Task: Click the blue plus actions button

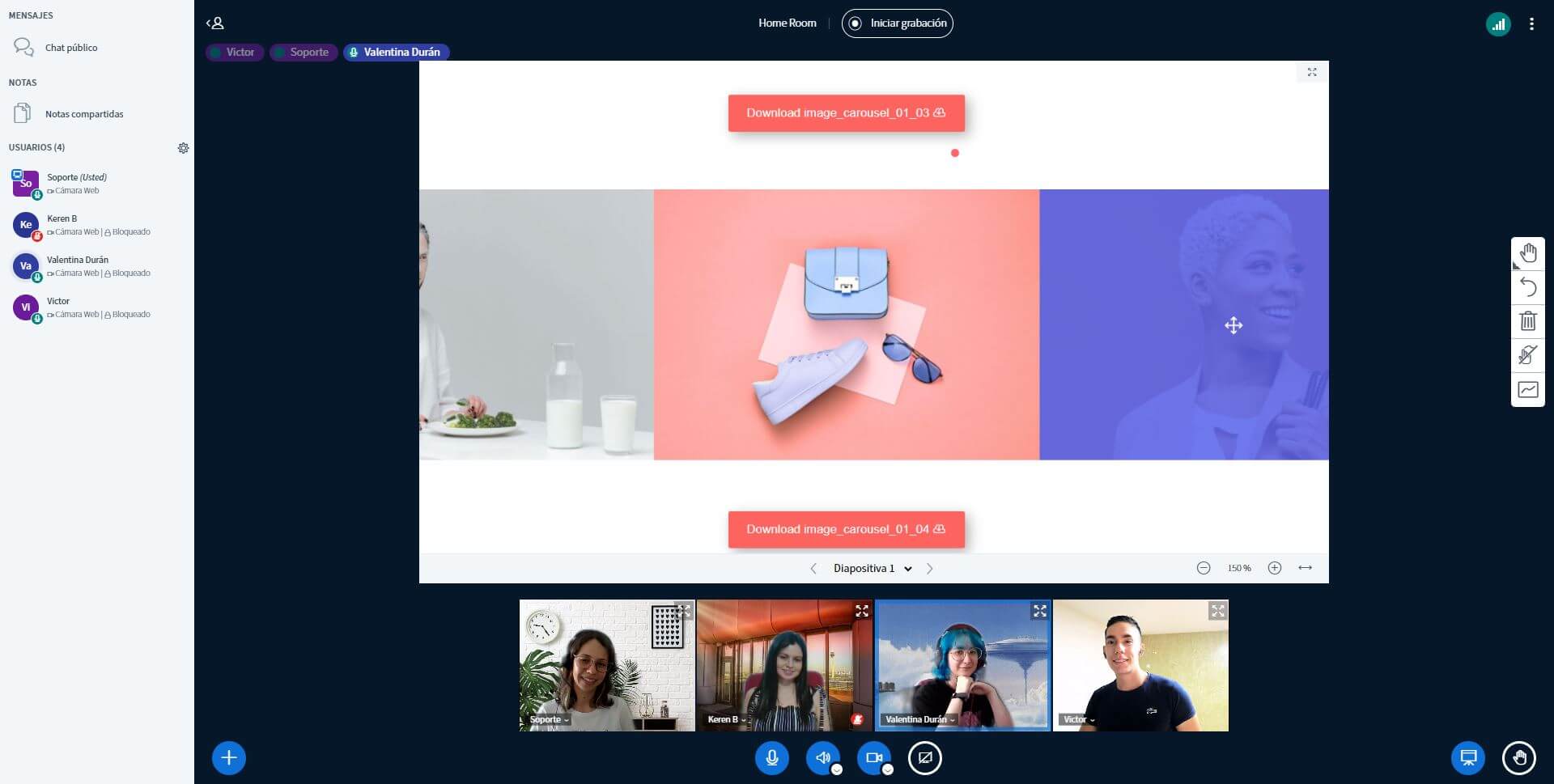Action: 229,758
